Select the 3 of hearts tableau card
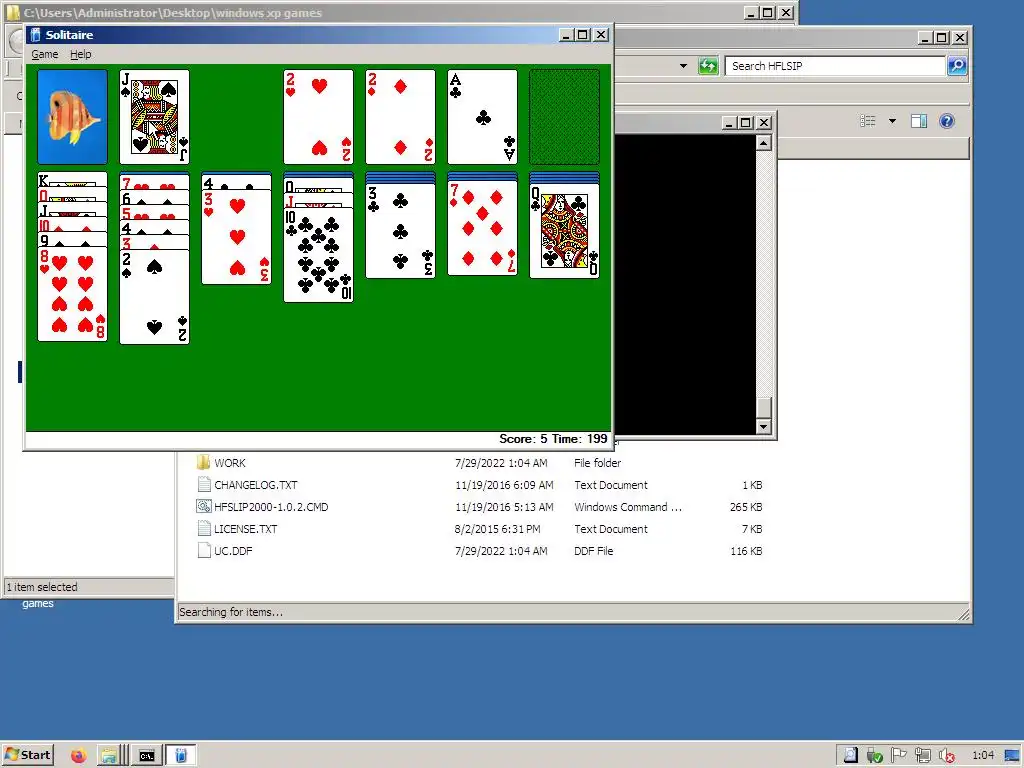Screen dimensions: 1024x768 [236, 237]
